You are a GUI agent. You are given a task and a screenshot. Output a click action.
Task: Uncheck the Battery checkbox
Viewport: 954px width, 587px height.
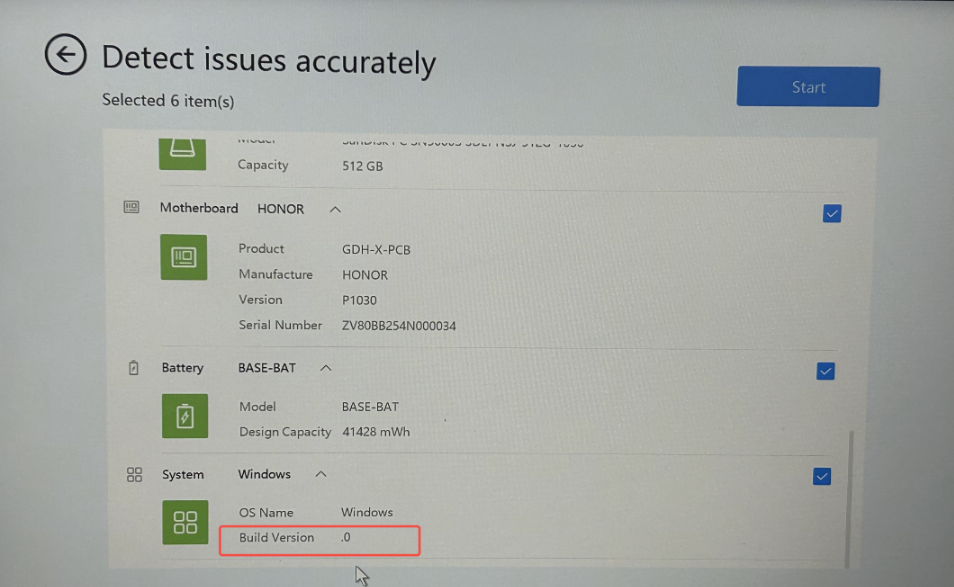[x=826, y=371]
